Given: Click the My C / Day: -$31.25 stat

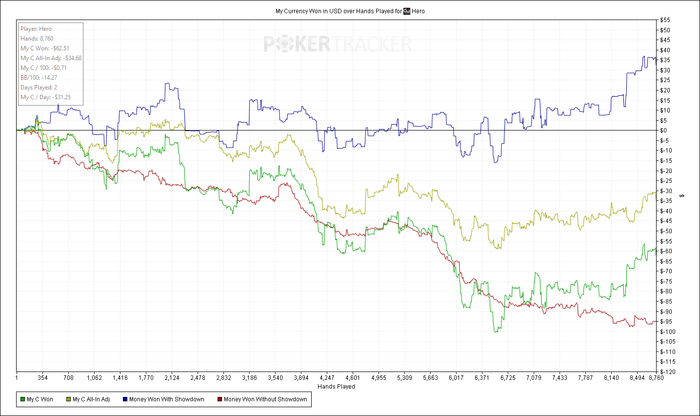Looking at the screenshot, I should [46, 97].
